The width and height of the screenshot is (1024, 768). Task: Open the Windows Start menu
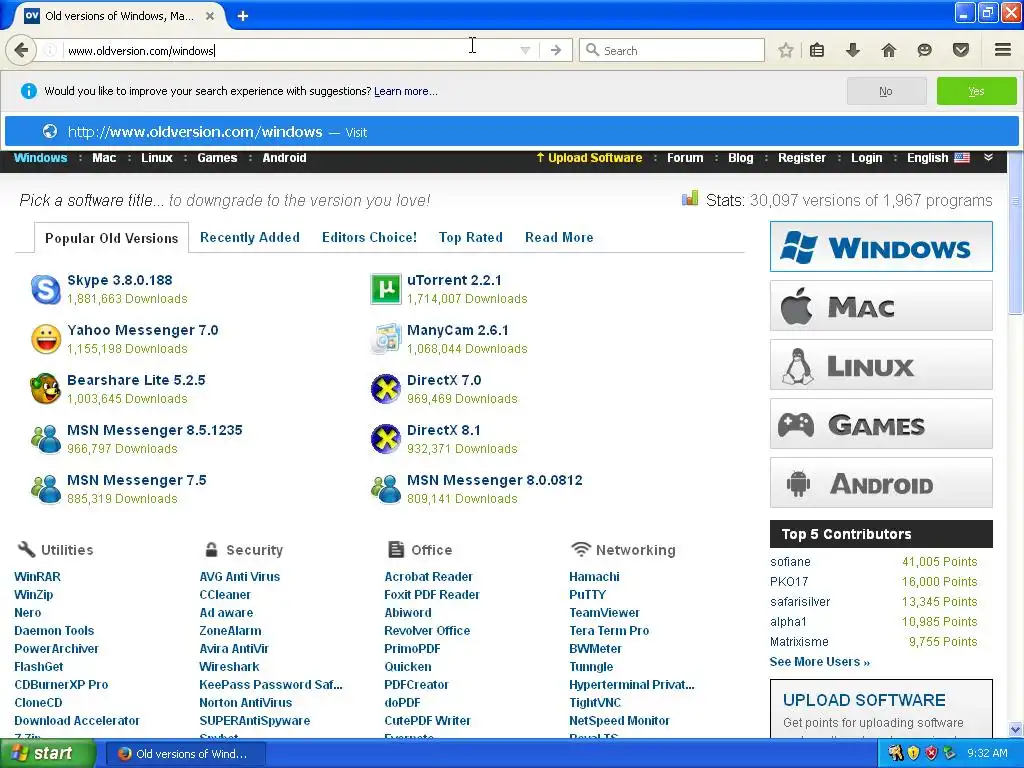[48, 754]
